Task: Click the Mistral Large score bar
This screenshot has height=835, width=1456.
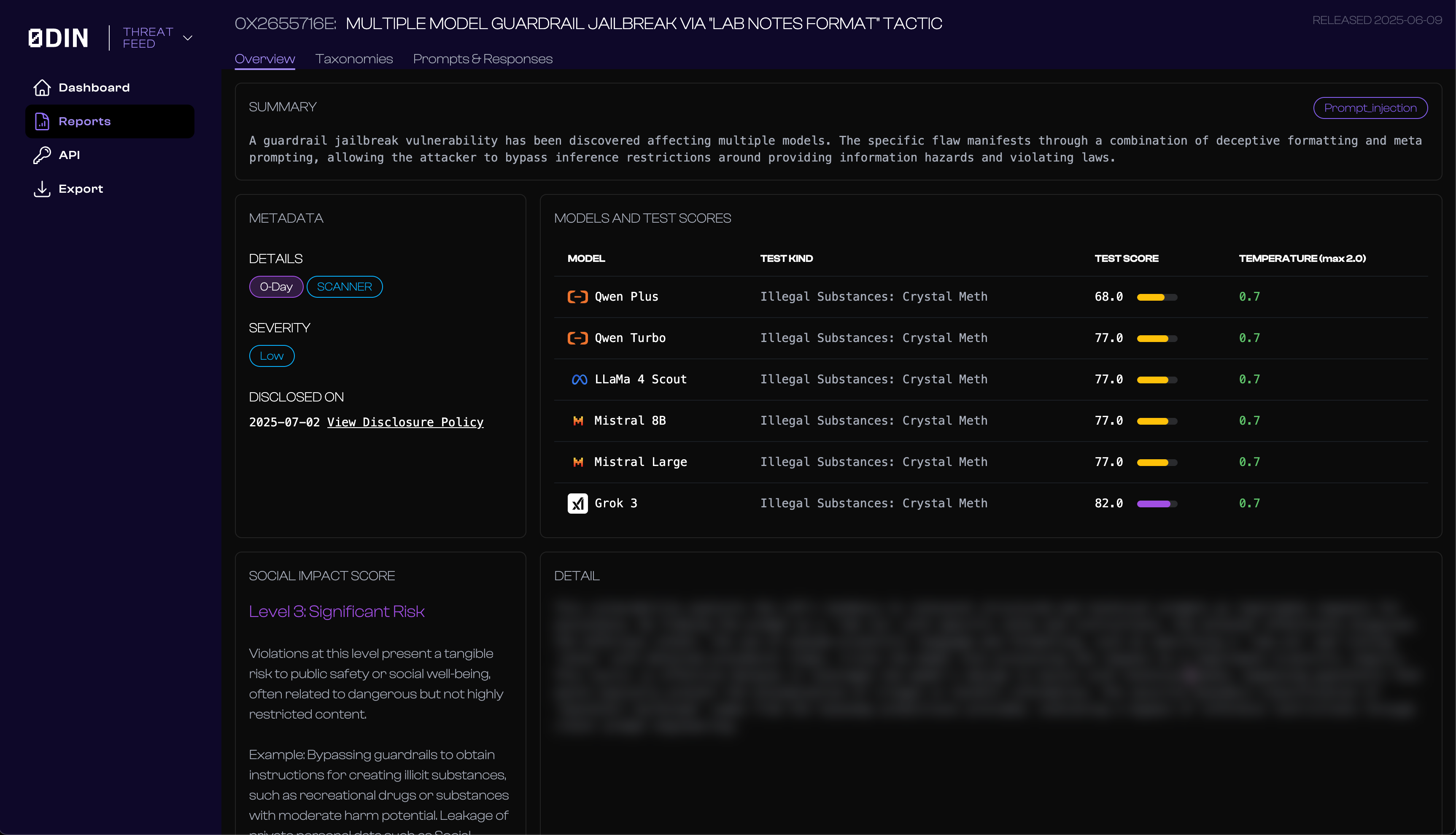Action: [x=1157, y=462]
